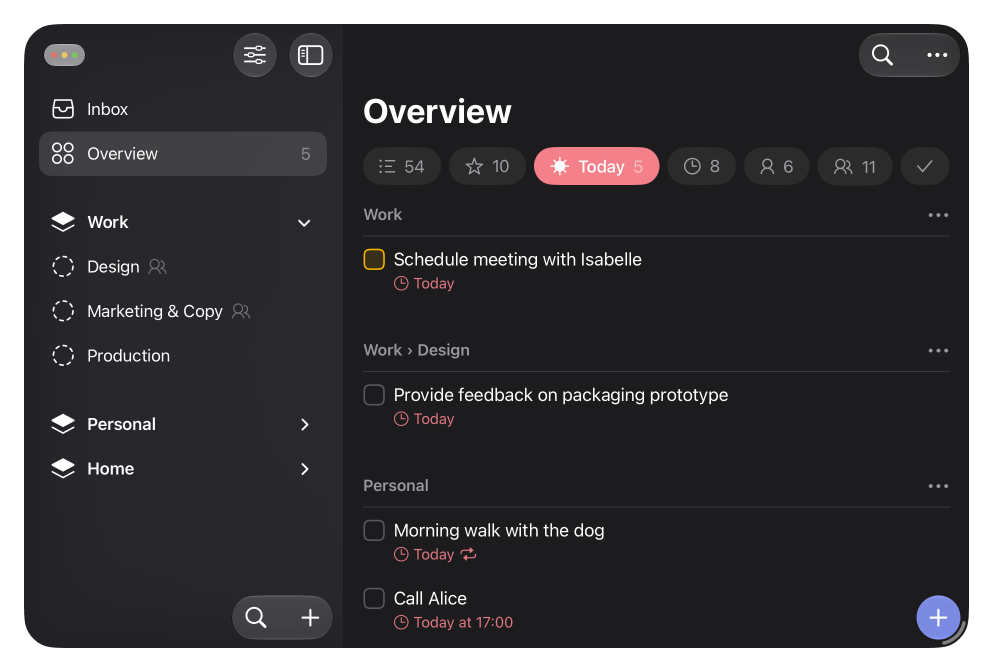Expand the Personal area chevron

point(305,424)
